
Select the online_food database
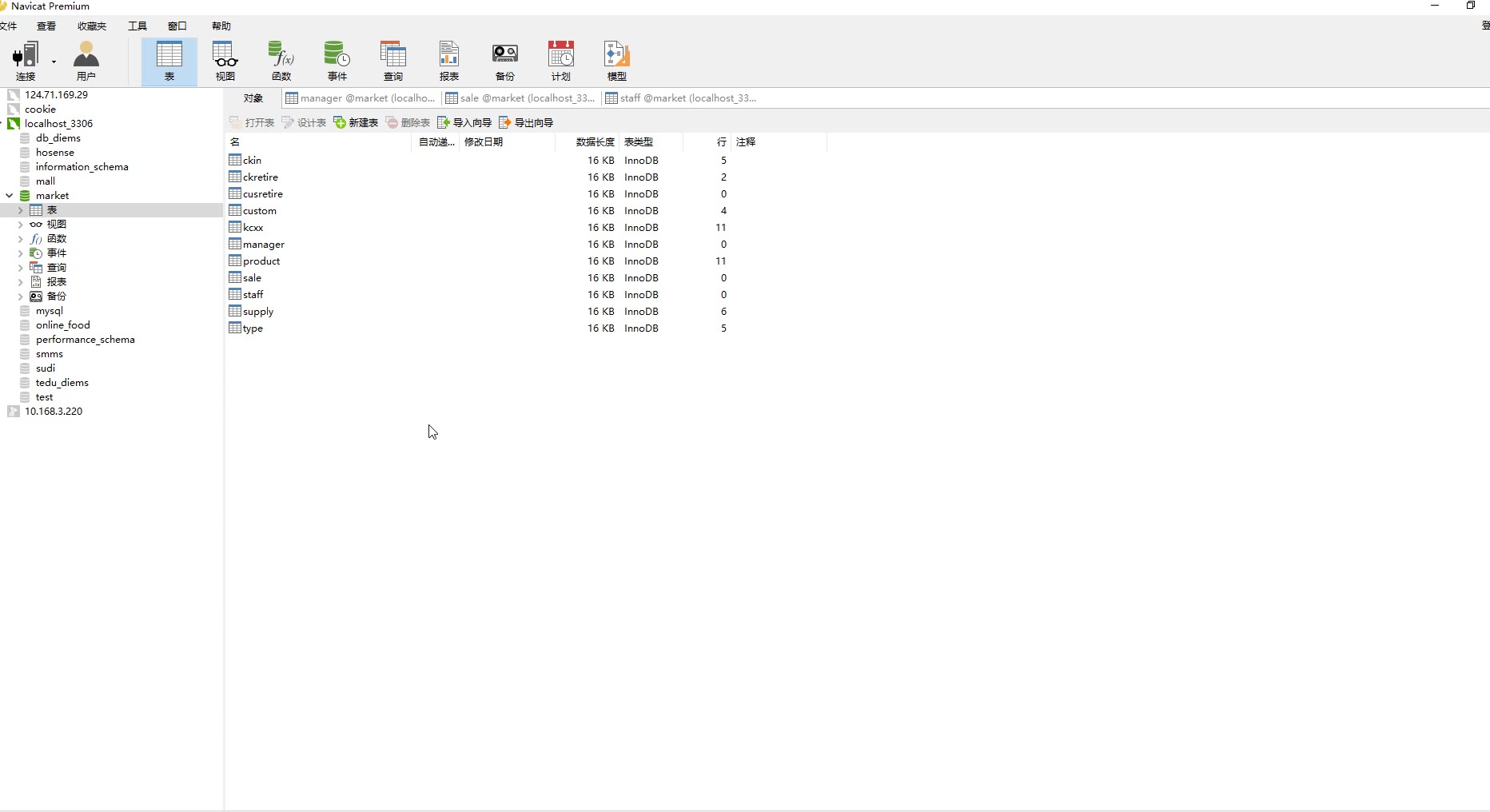[x=62, y=325]
